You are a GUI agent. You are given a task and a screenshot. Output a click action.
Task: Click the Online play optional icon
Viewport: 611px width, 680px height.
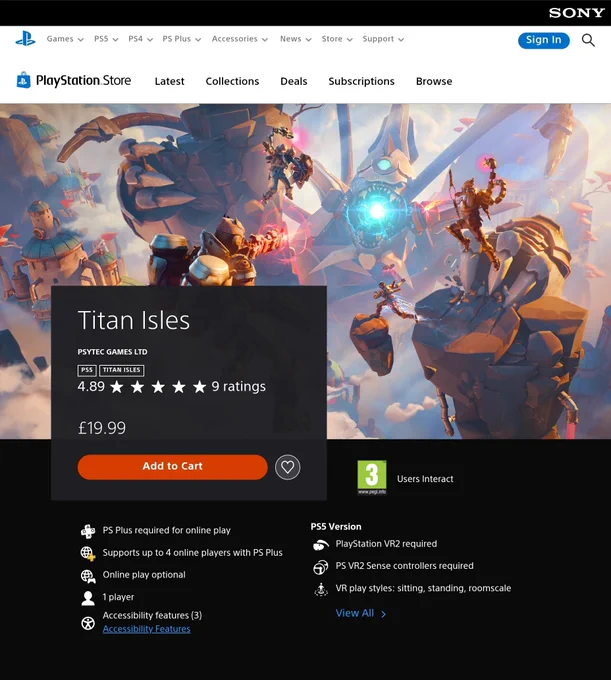pyautogui.click(x=88, y=575)
